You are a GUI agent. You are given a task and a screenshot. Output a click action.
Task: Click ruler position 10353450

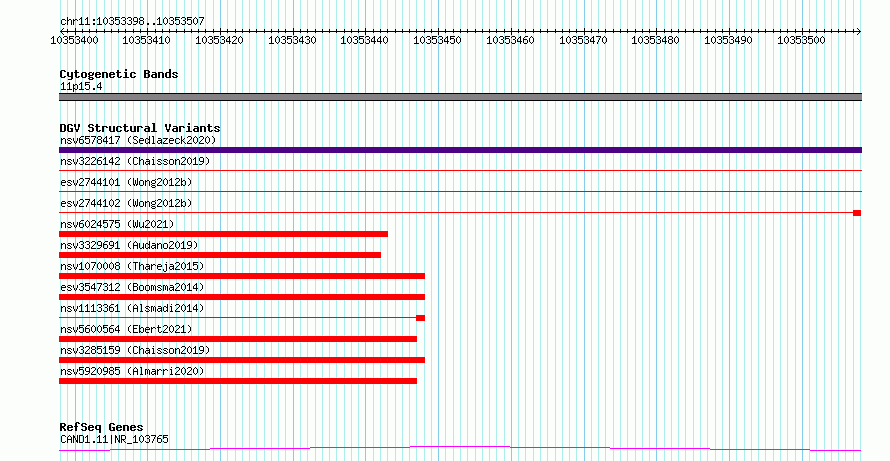pos(438,40)
